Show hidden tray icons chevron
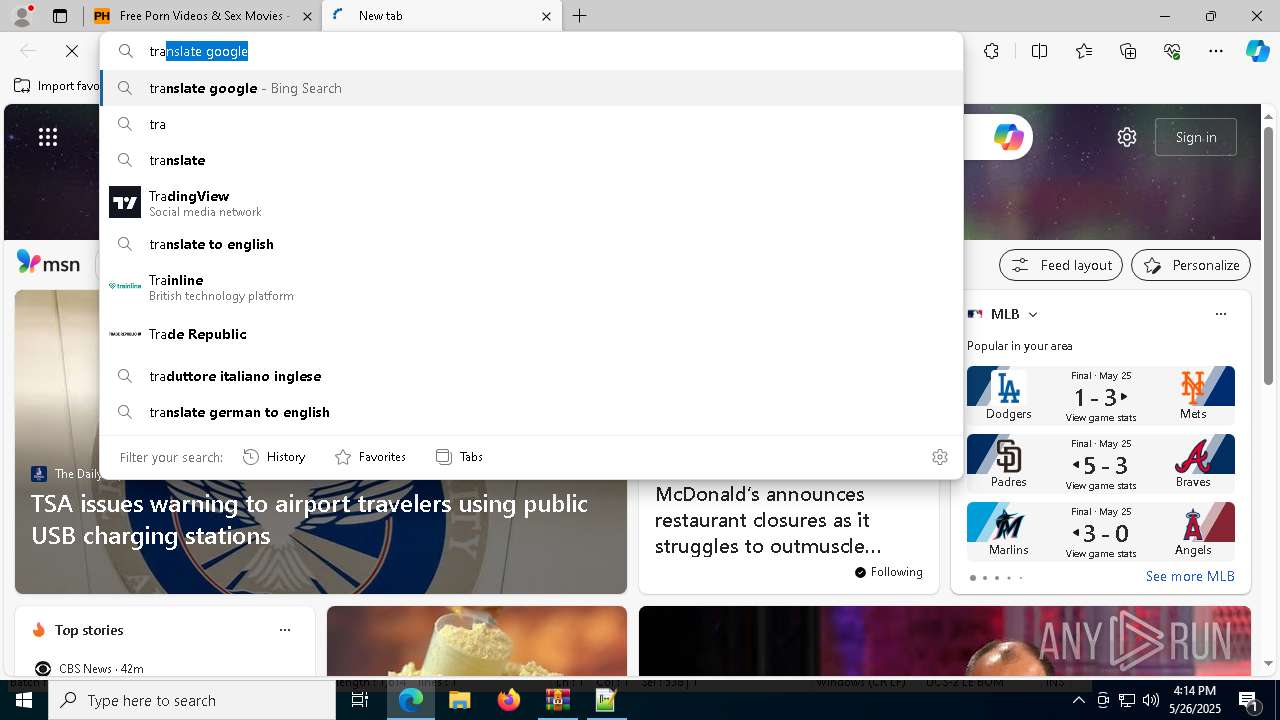1280x720 pixels. [1079, 700]
